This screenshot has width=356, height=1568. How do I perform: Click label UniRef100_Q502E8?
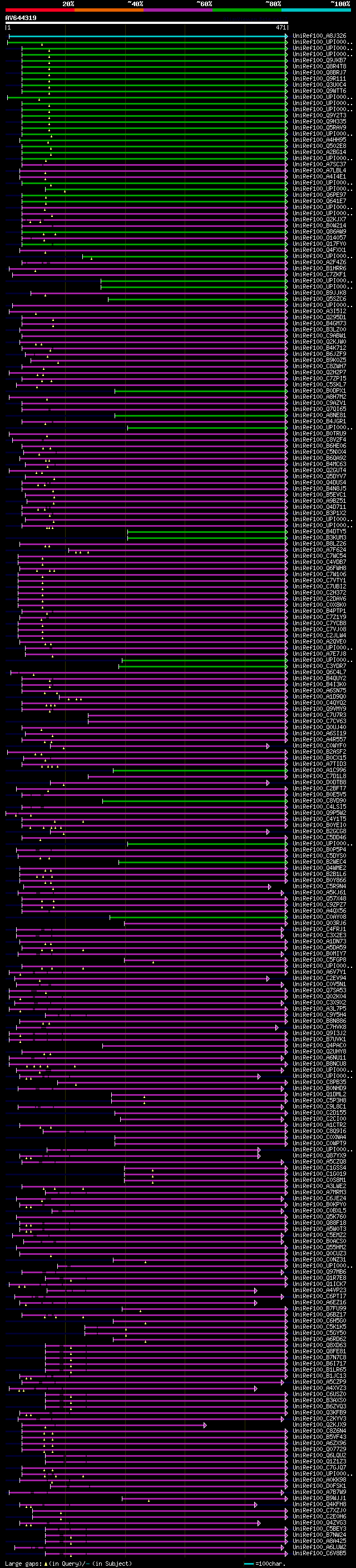point(319,146)
